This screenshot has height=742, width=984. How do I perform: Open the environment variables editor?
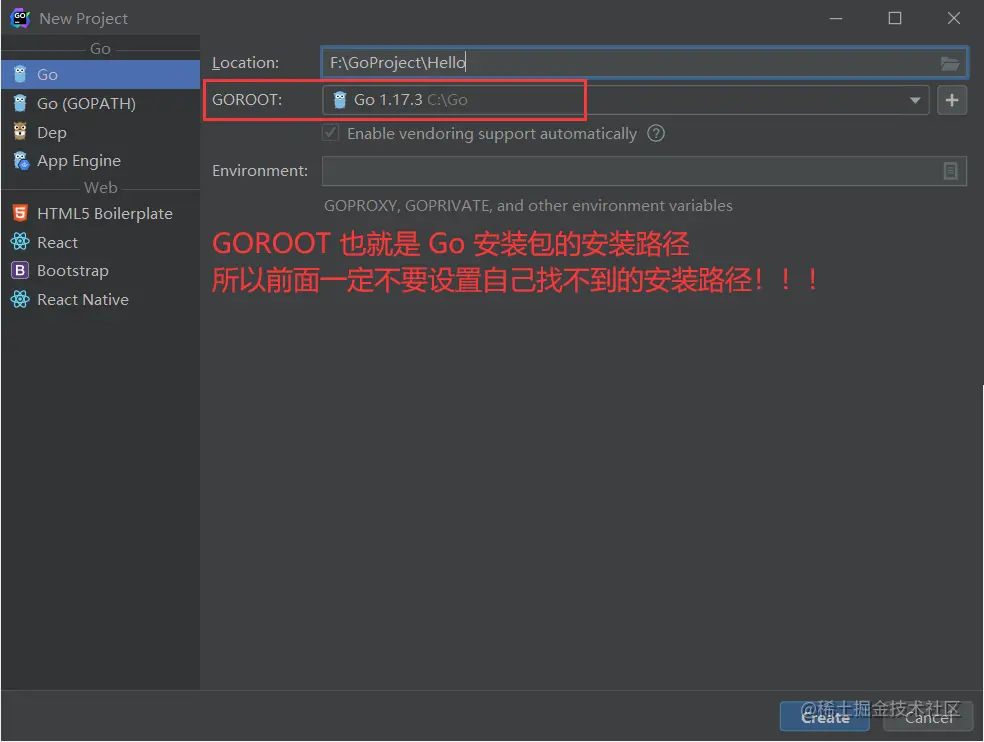(x=950, y=171)
